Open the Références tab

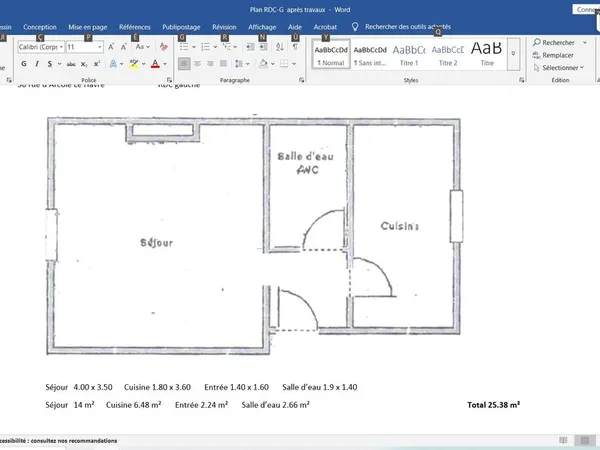(135, 27)
